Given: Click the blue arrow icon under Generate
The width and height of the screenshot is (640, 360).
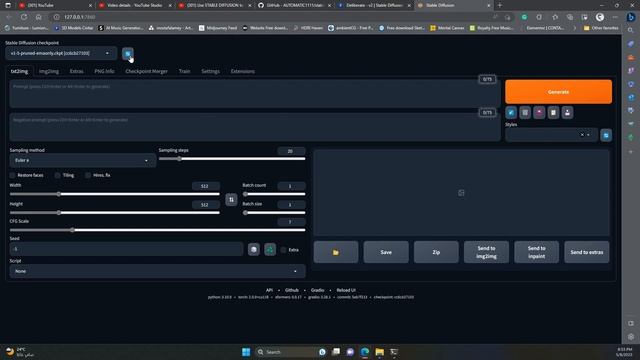Looking at the screenshot, I should click(511, 113).
